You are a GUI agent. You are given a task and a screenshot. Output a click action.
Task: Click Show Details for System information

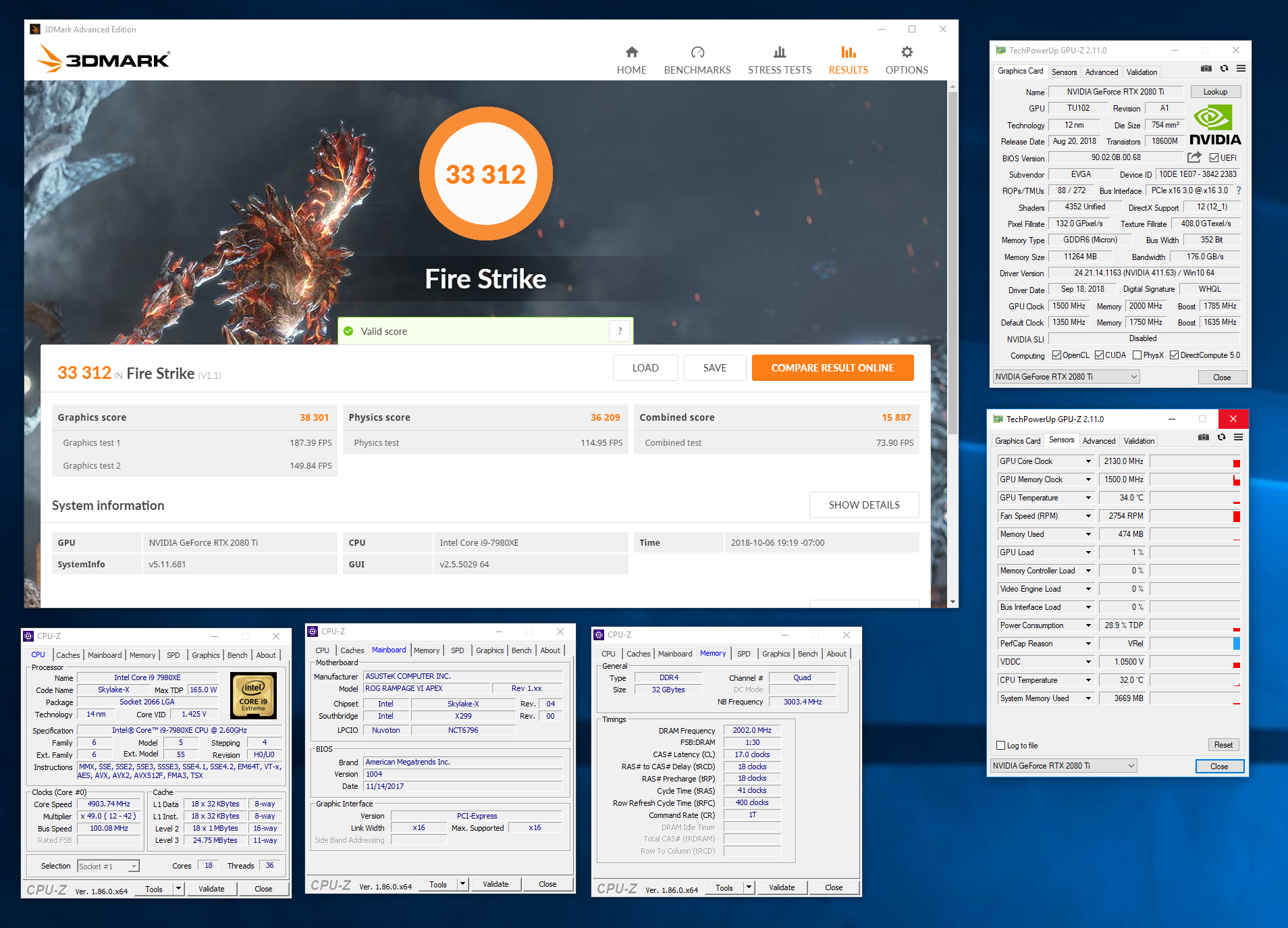click(864, 505)
